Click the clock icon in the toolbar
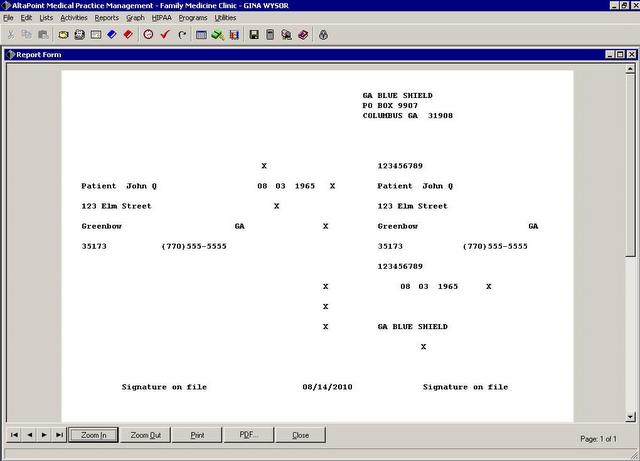640x461 pixels. [149, 34]
